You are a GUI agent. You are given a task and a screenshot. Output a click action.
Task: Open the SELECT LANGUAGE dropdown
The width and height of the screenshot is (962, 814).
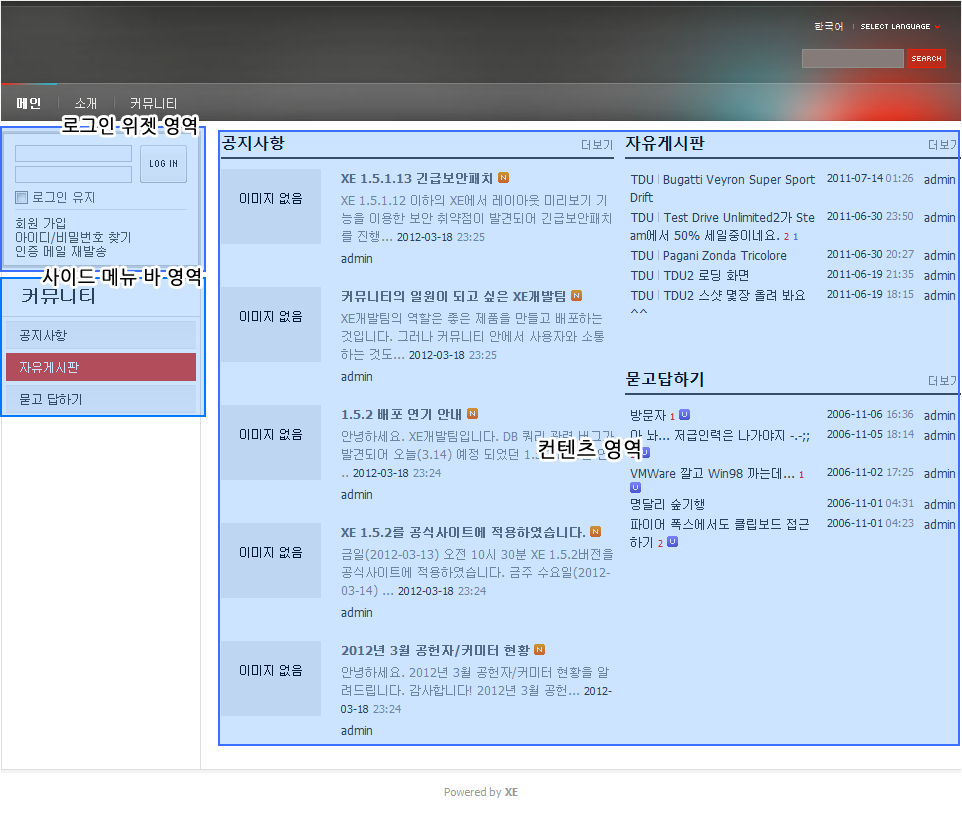click(x=899, y=27)
